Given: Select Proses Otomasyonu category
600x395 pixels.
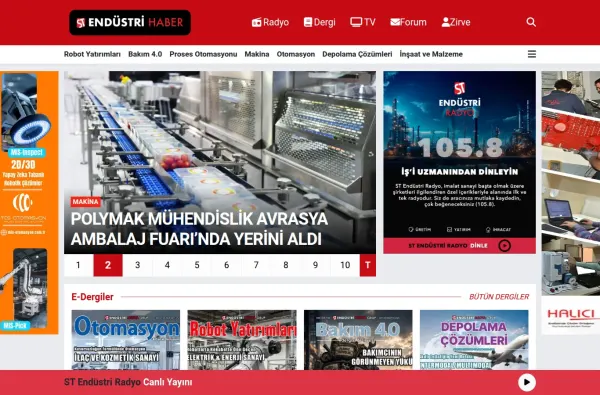Looking at the screenshot, I should point(203,54).
